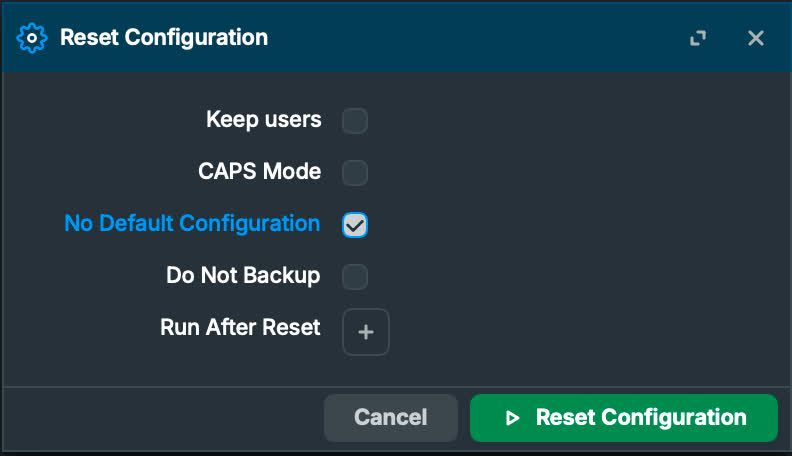The width and height of the screenshot is (792, 456).
Task: Click the Do Not Backup label
Action: pyautogui.click(x=243, y=275)
